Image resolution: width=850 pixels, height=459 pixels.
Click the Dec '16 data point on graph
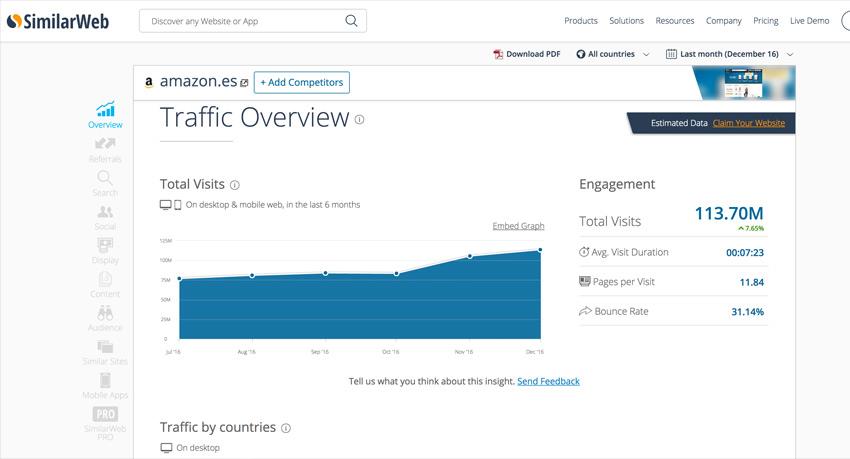tap(540, 250)
